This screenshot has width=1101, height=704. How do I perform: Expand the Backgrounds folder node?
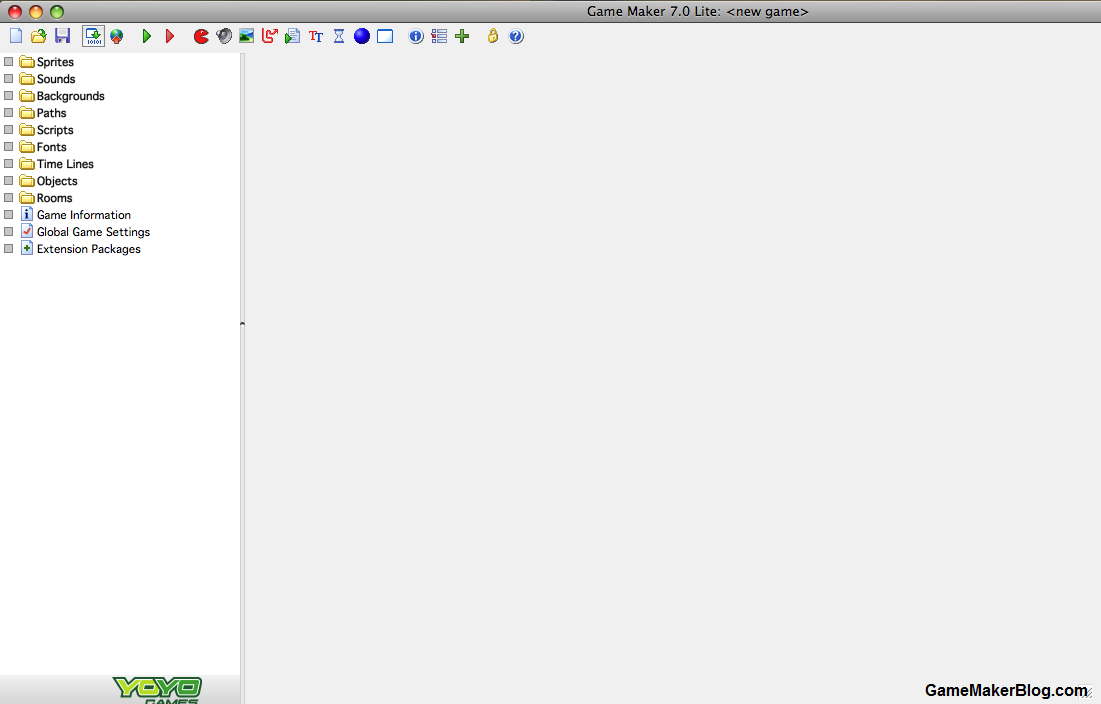pos(8,95)
